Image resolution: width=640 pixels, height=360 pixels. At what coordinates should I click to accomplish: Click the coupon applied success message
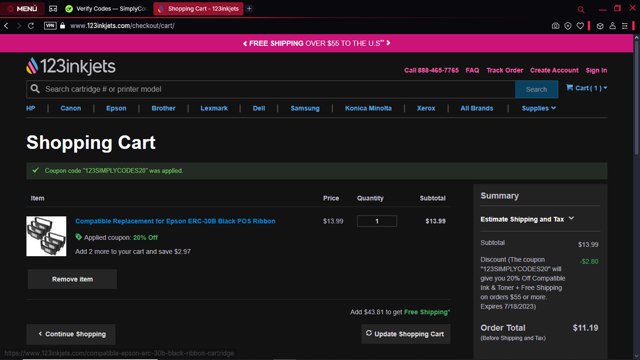(x=317, y=171)
